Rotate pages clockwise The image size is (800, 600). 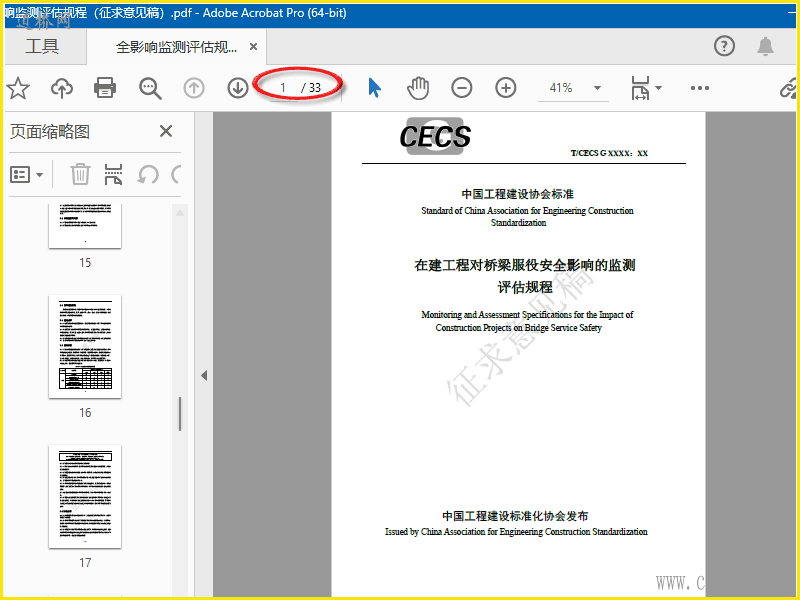[177, 174]
